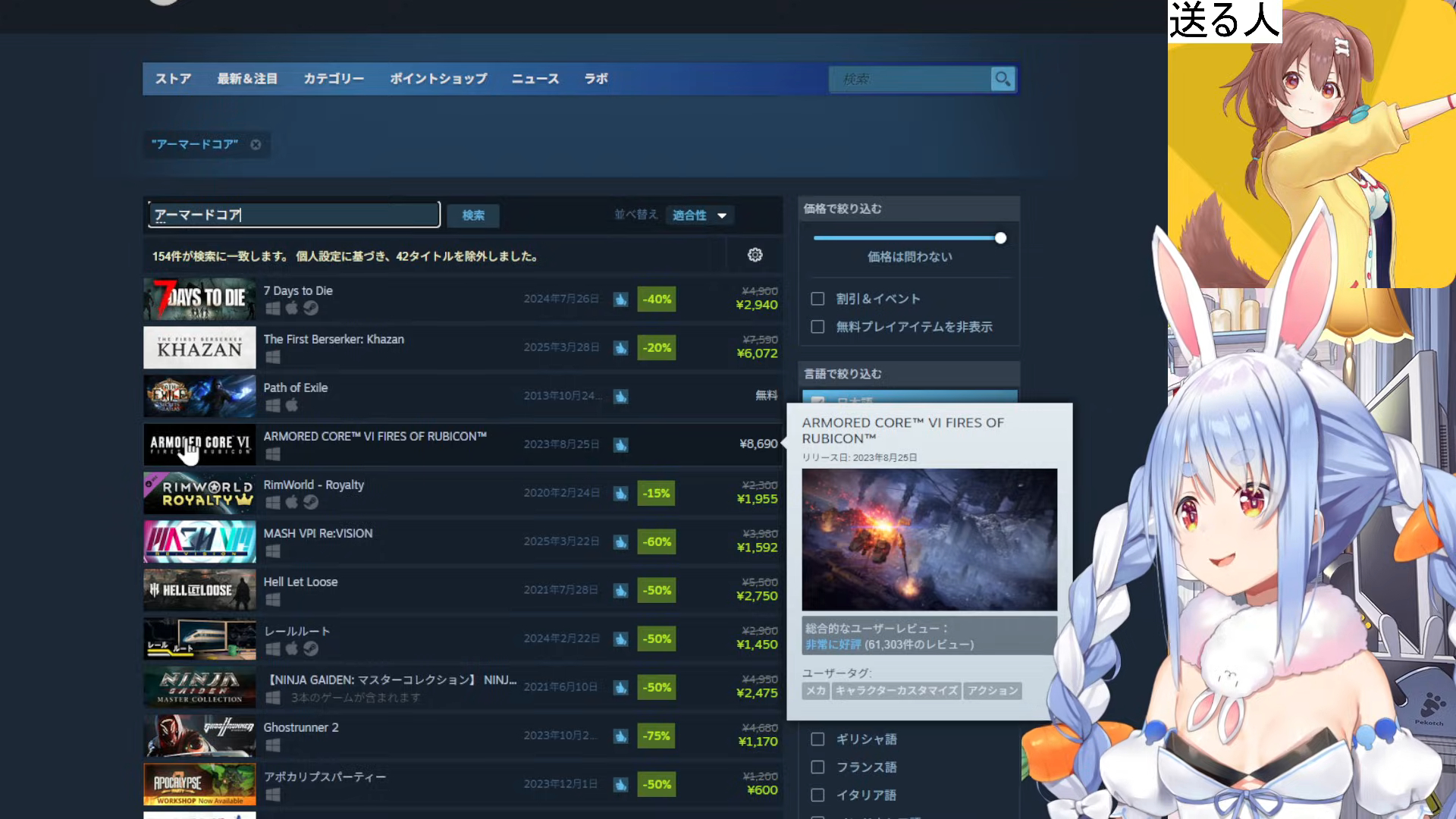Viewport: 1456px width, 819px height.
Task: Open the ニュース tab
Action: [535, 79]
